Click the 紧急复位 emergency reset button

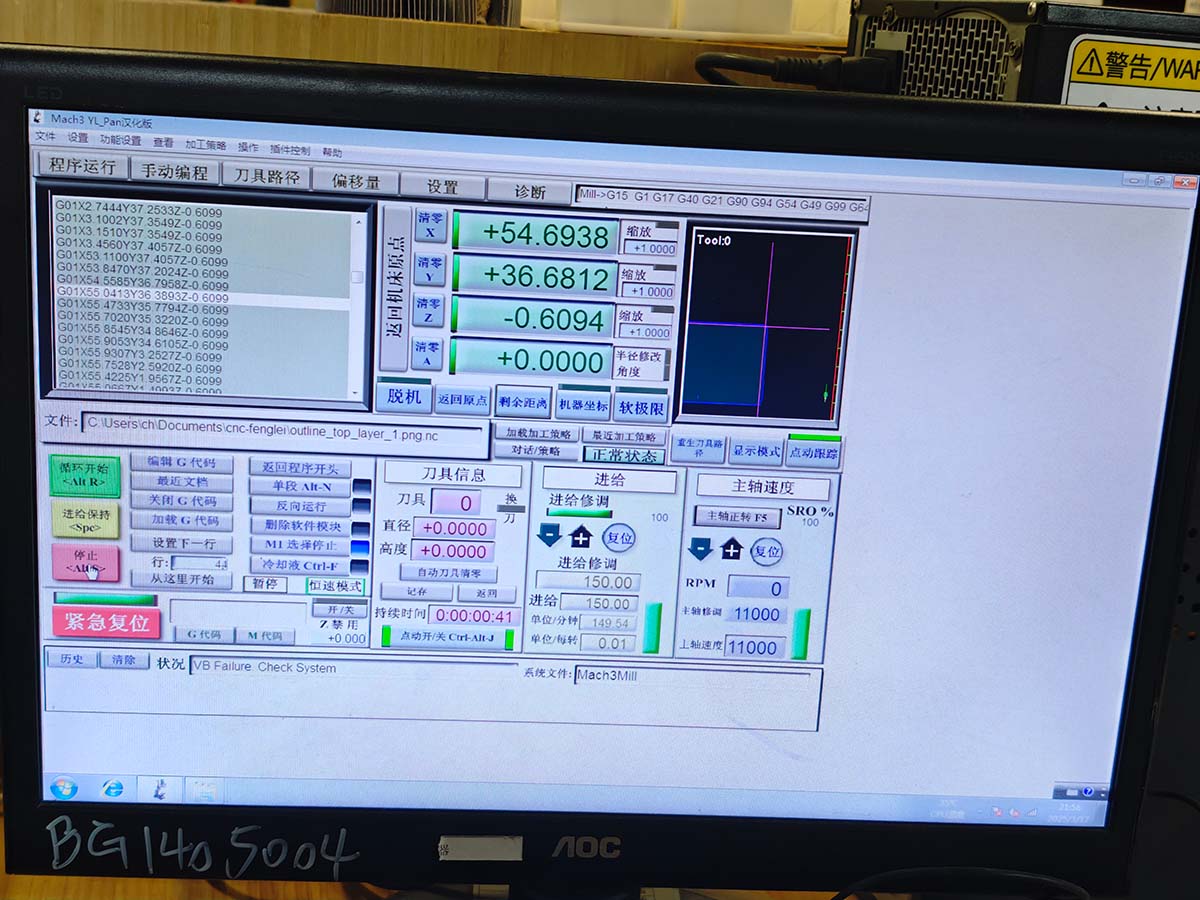[x=106, y=621]
